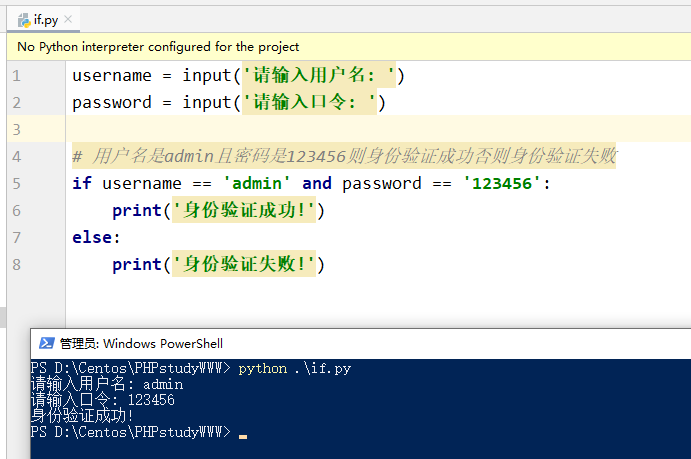Click line number 4 in the gutter
The height and width of the screenshot is (459, 691).
[16, 156]
